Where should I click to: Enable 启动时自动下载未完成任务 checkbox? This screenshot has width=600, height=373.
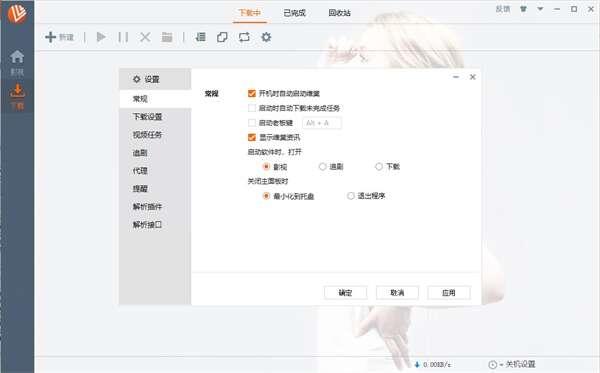pyautogui.click(x=252, y=108)
